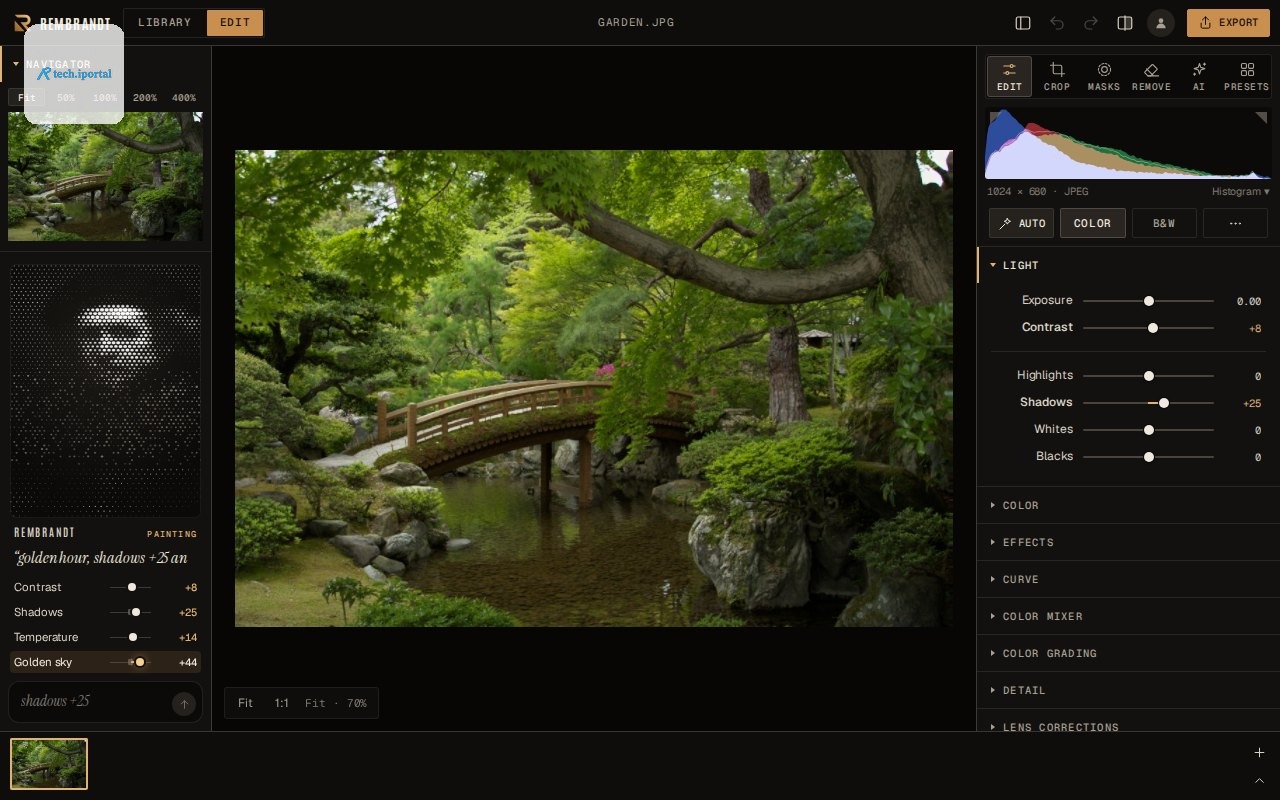Click the Rembrandt logo icon
The width and height of the screenshot is (1280, 800).
(x=22, y=23)
